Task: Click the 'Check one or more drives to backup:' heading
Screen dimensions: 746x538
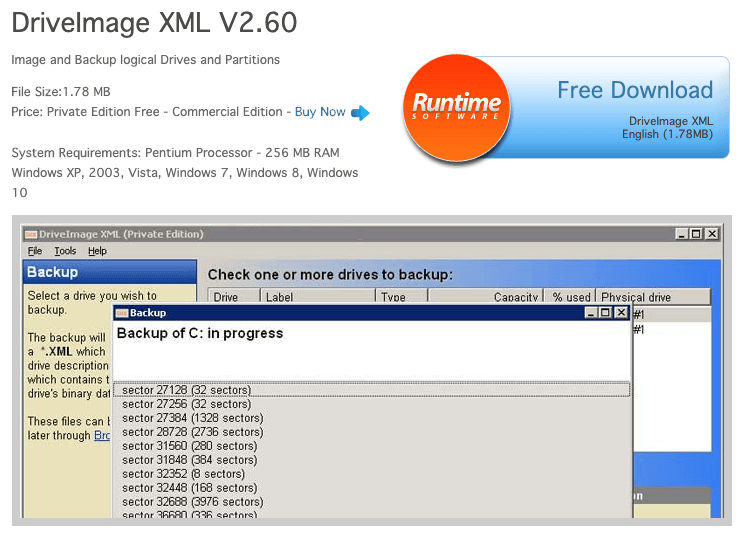Action: [330, 275]
